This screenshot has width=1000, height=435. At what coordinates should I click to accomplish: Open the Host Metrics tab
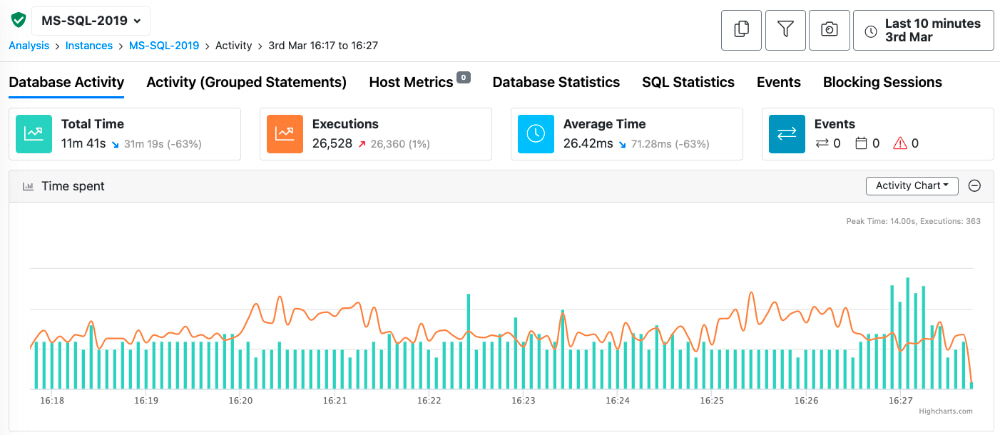(411, 82)
